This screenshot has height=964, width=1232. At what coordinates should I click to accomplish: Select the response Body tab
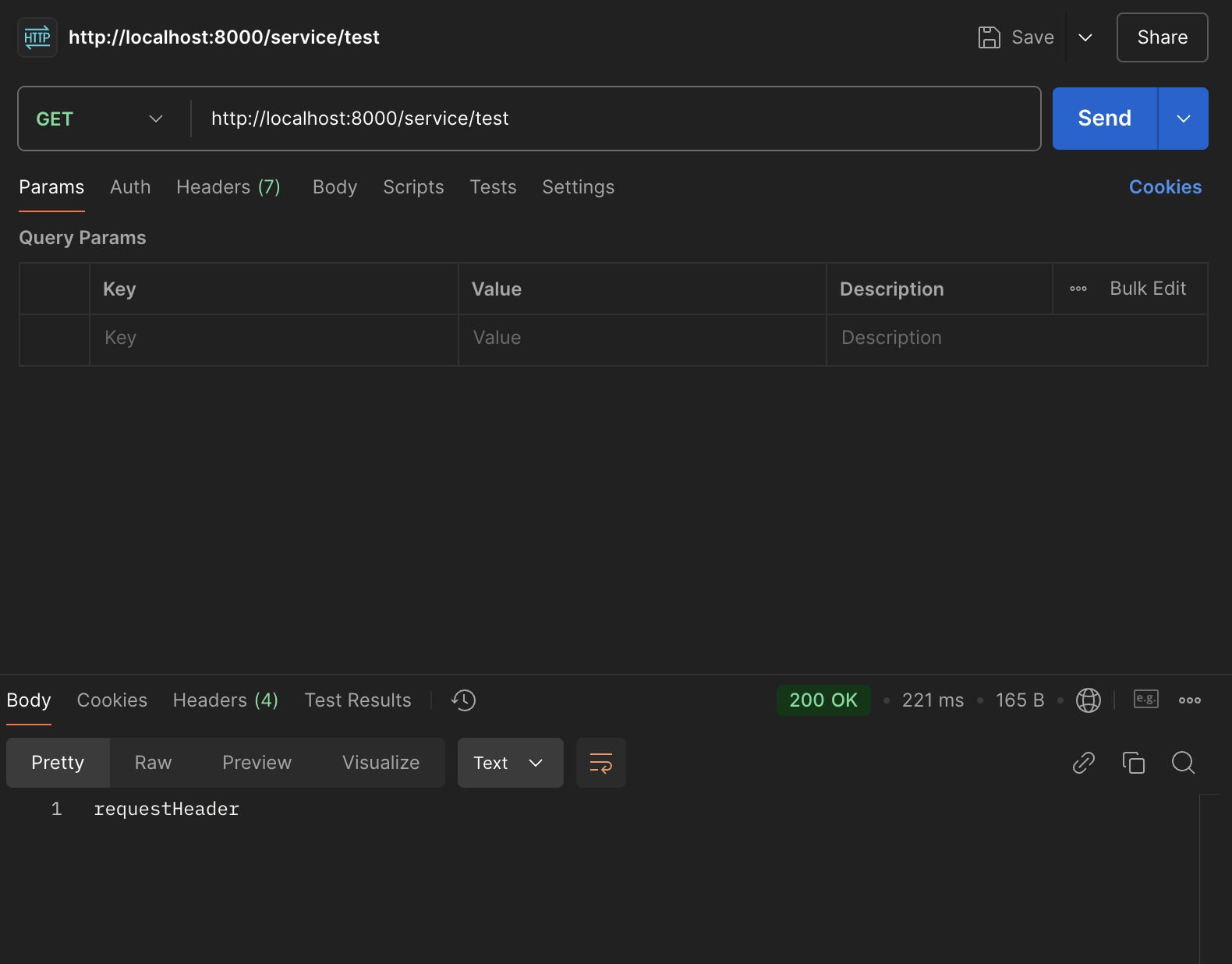point(29,700)
